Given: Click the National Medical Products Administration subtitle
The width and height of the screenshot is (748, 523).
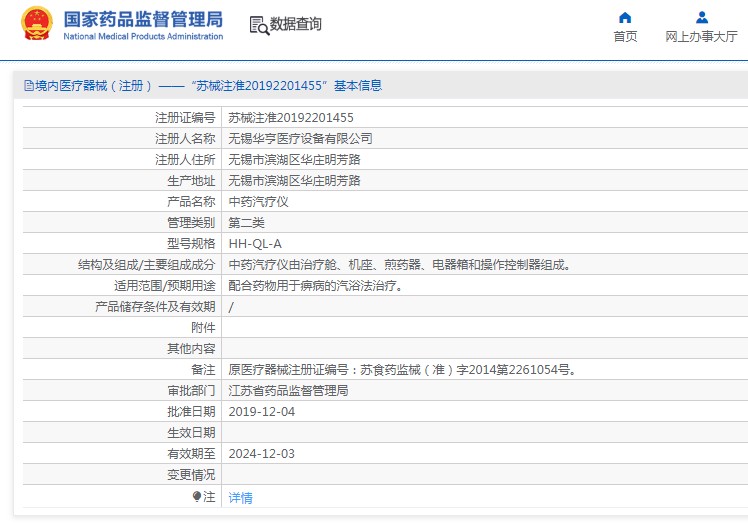Looking at the screenshot, I should [143, 36].
